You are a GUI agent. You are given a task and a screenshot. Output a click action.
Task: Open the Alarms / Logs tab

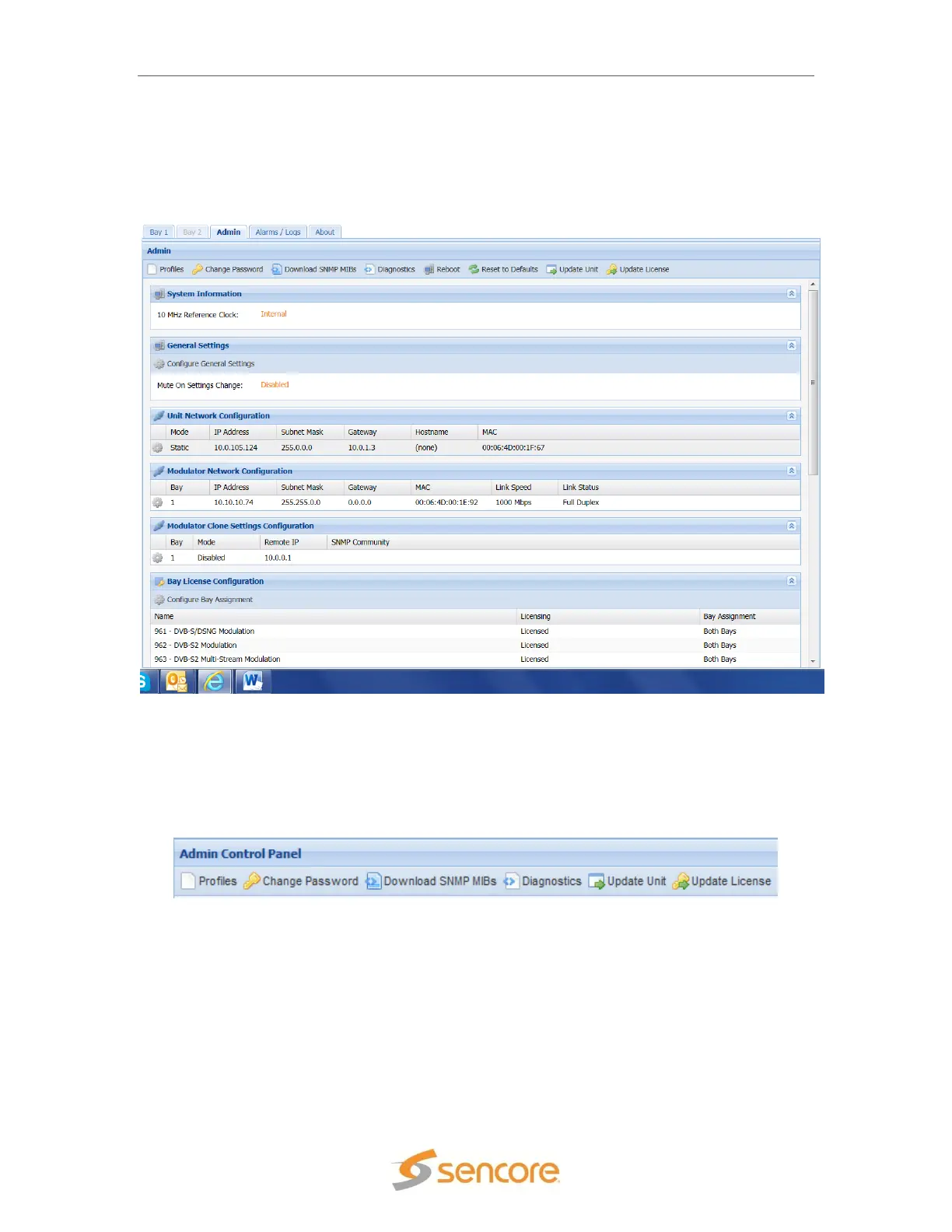click(278, 232)
